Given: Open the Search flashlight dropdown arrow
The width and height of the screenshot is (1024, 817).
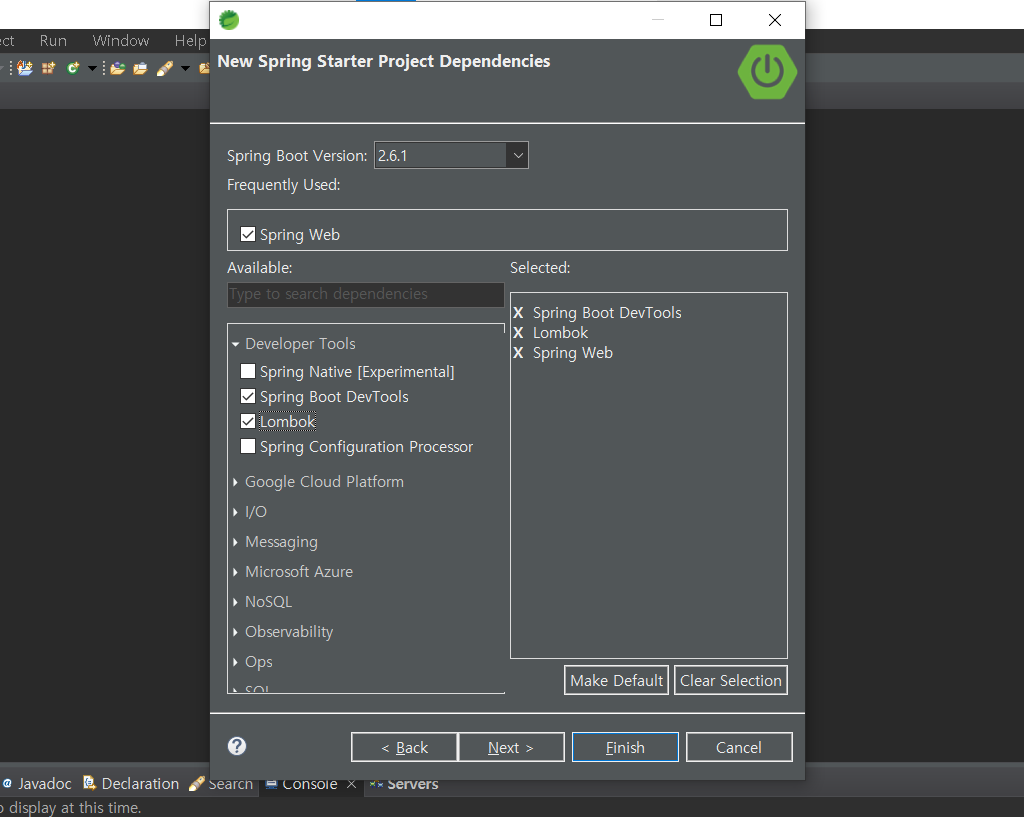Looking at the screenshot, I should coord(185,68).
